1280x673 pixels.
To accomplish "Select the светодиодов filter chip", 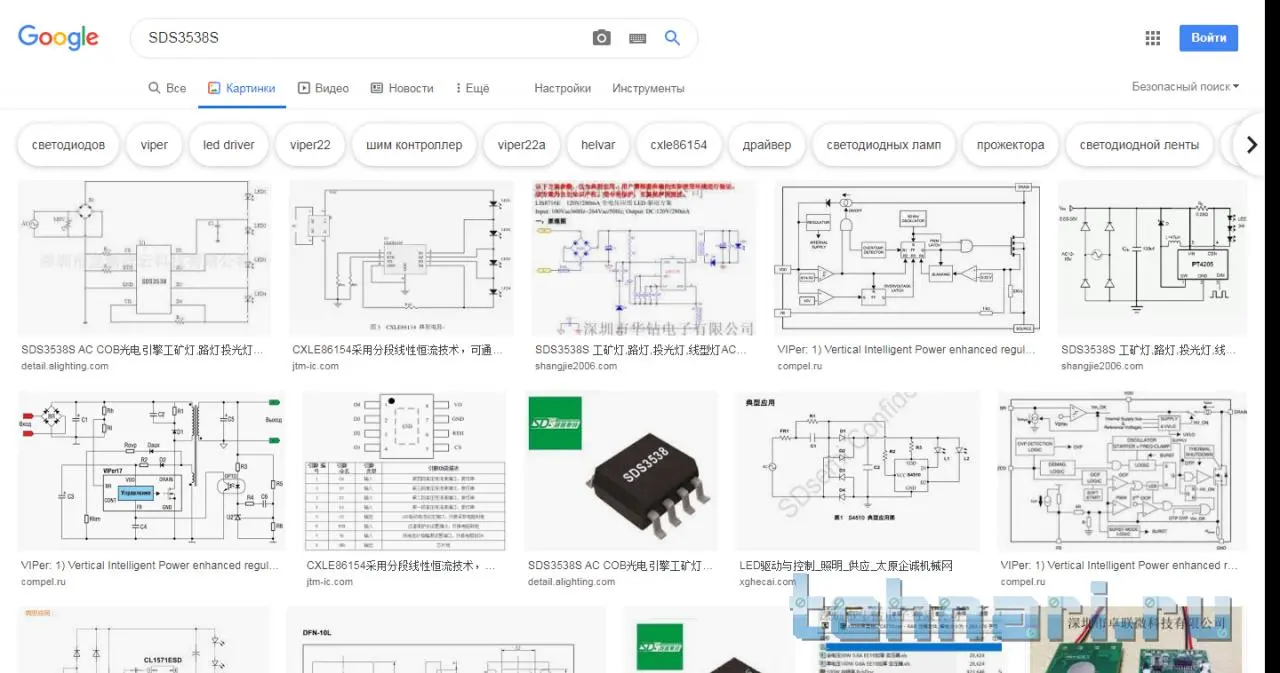I will pyautogui.click(x=68, y=145).
